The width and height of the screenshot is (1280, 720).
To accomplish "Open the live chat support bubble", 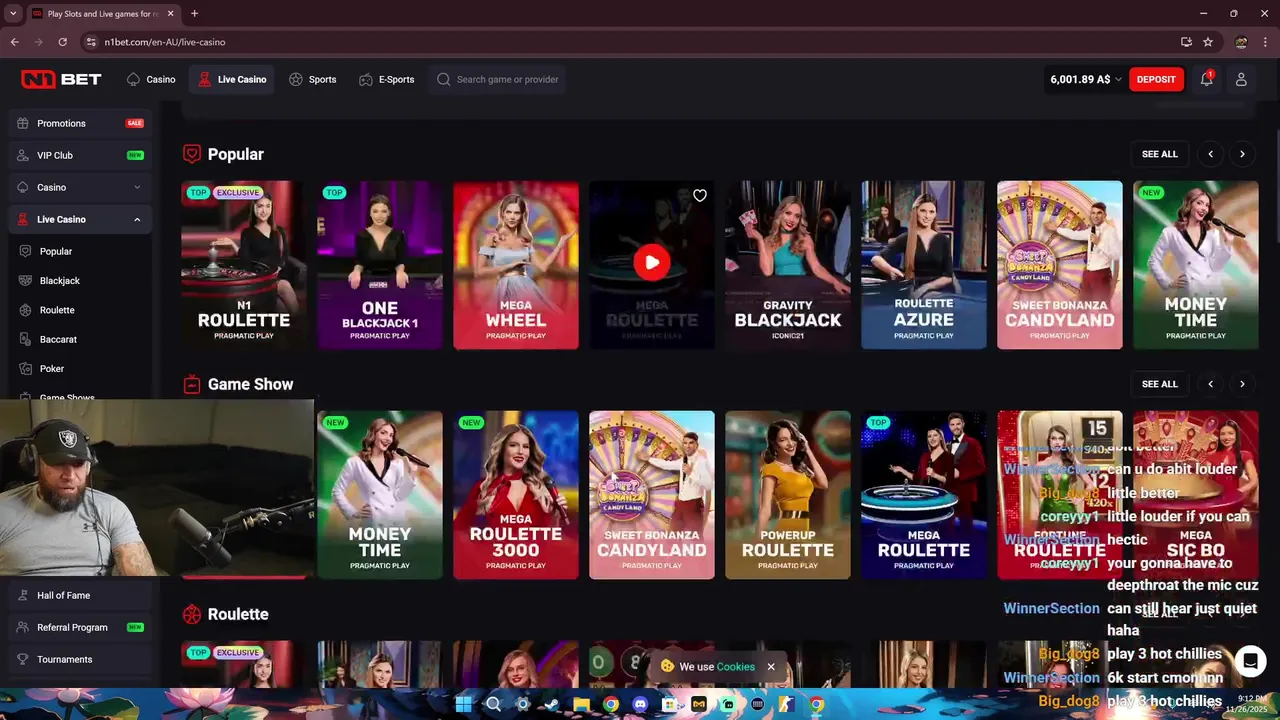I will pyautogui.click(x=1249, y=661).
